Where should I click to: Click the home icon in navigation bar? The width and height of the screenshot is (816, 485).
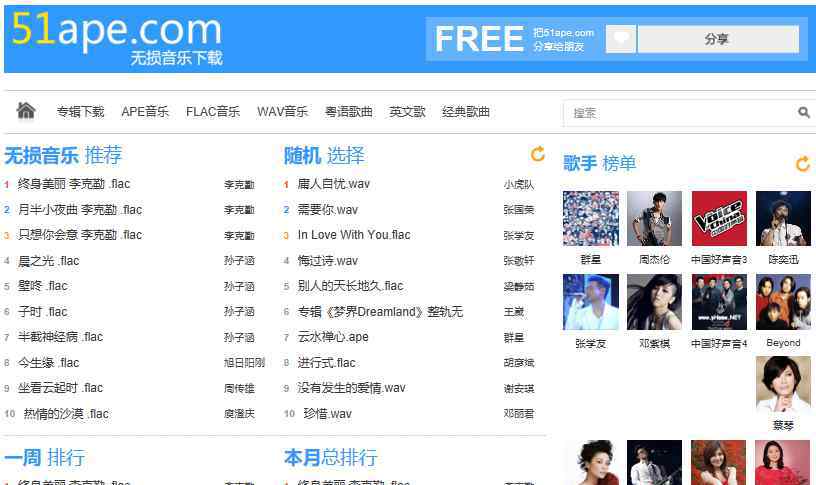click(26, 111)
